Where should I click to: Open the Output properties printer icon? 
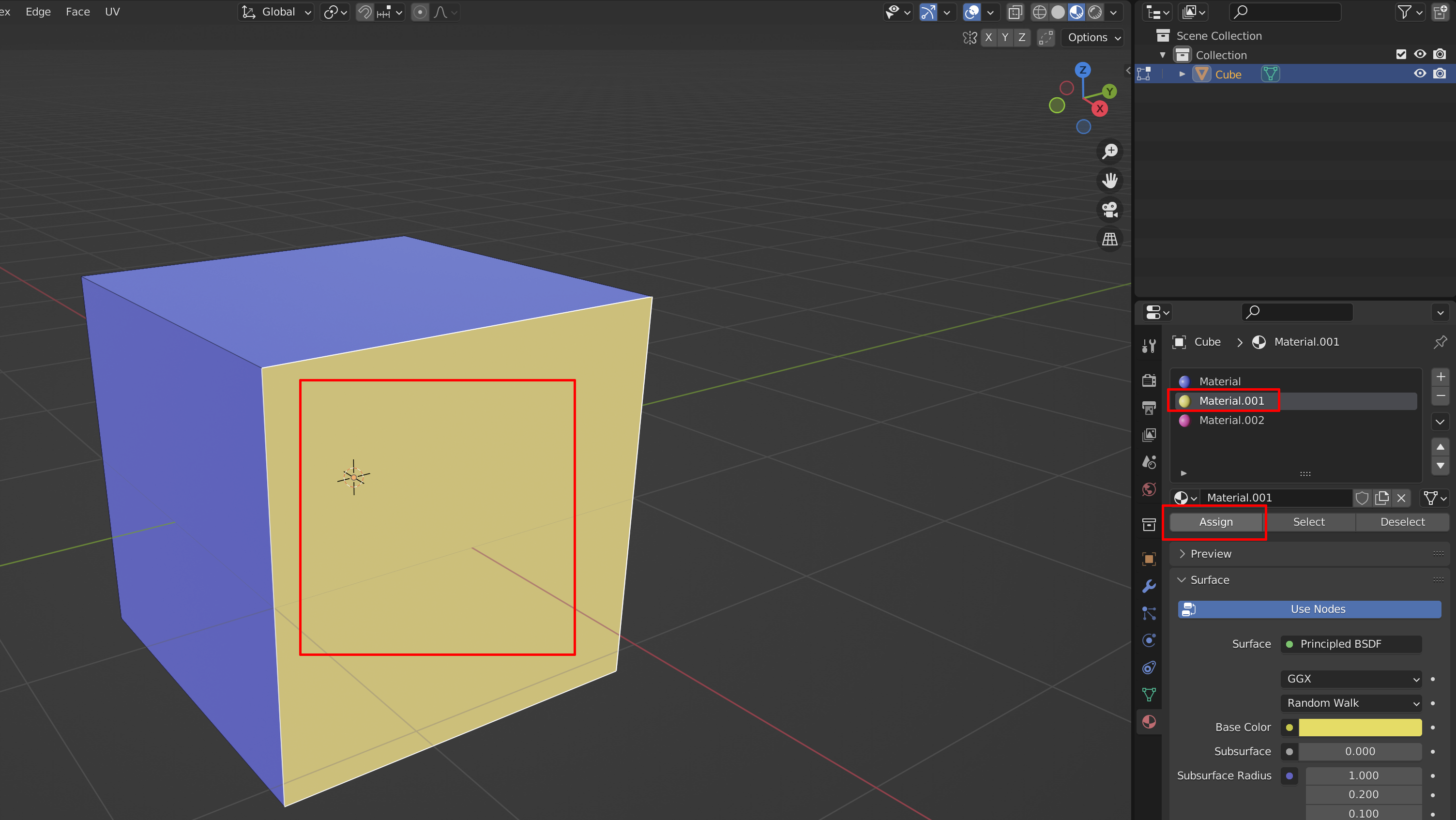point(1149,408)
